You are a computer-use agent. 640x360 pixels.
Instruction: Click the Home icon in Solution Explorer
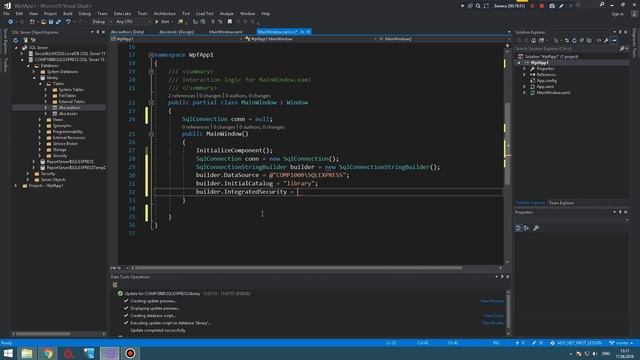coord(533,40)
